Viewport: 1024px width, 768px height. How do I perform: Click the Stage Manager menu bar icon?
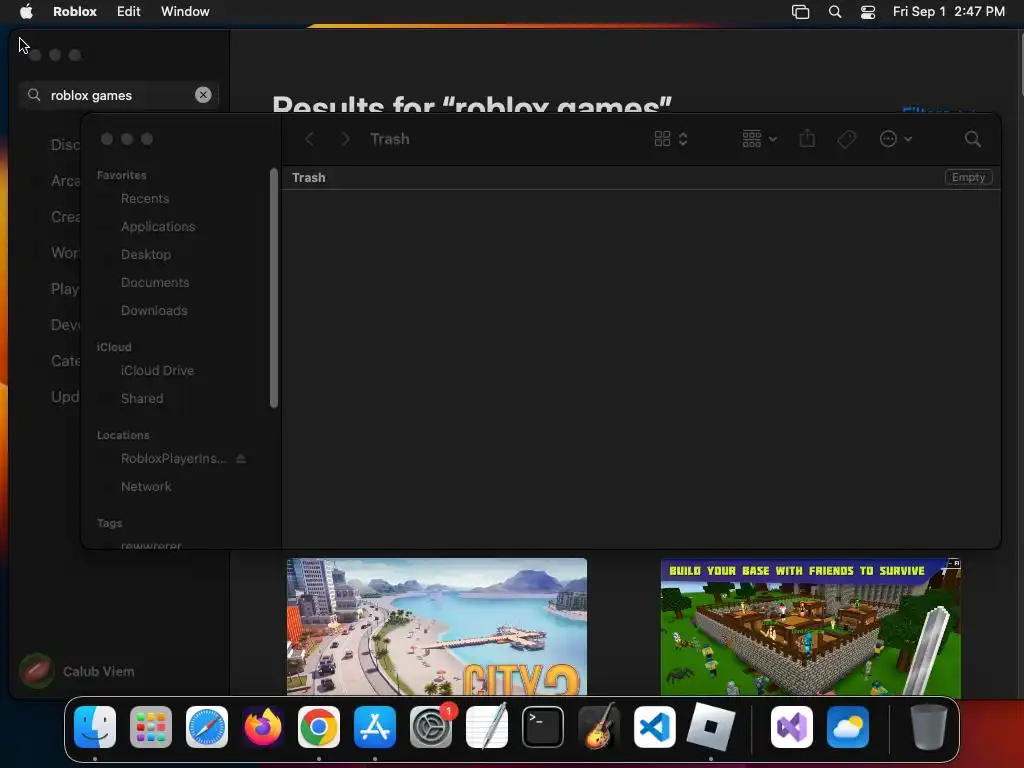[801, 12]
